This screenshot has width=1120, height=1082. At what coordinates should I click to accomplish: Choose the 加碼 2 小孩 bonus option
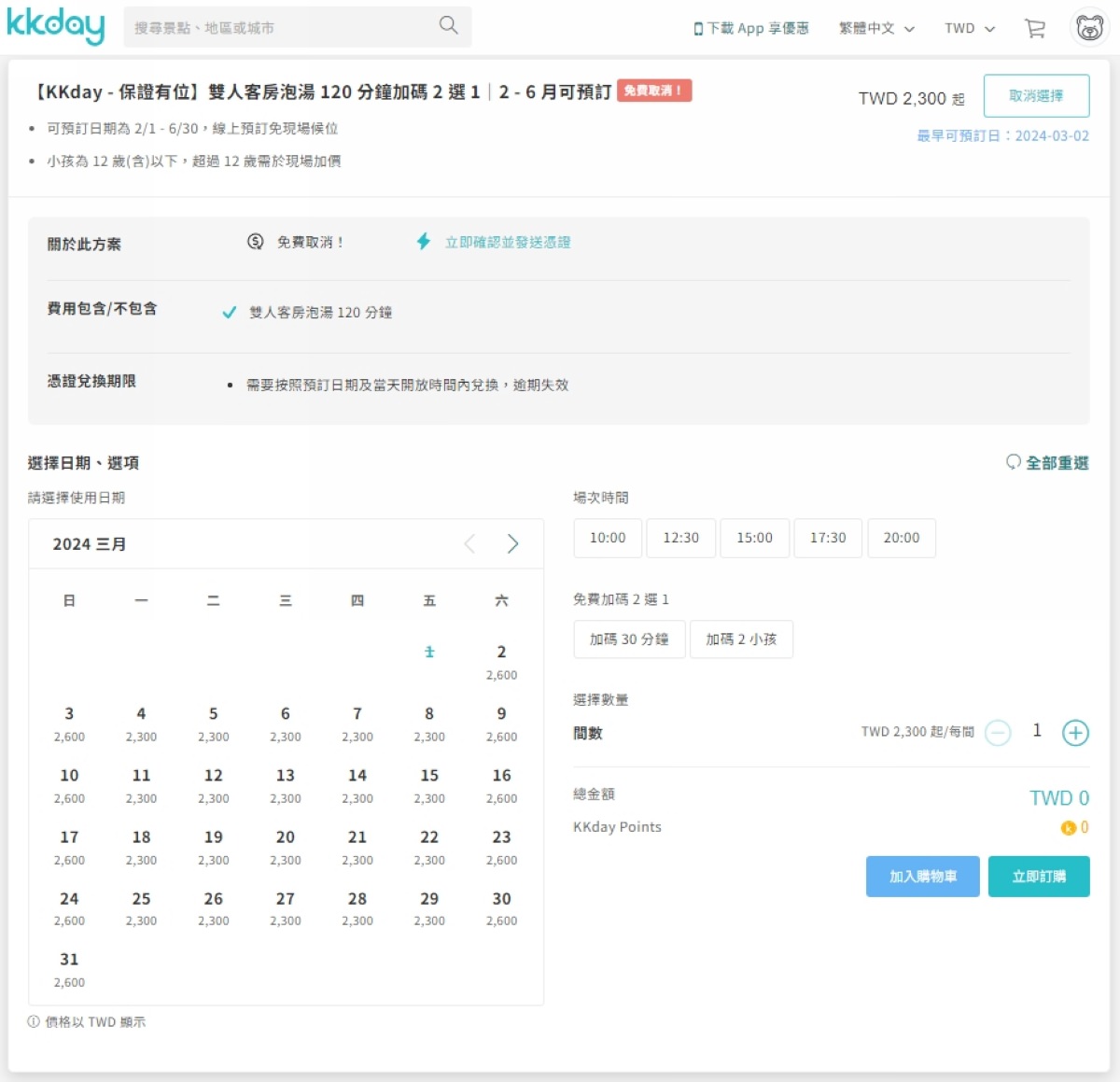[x=741, y=639]
